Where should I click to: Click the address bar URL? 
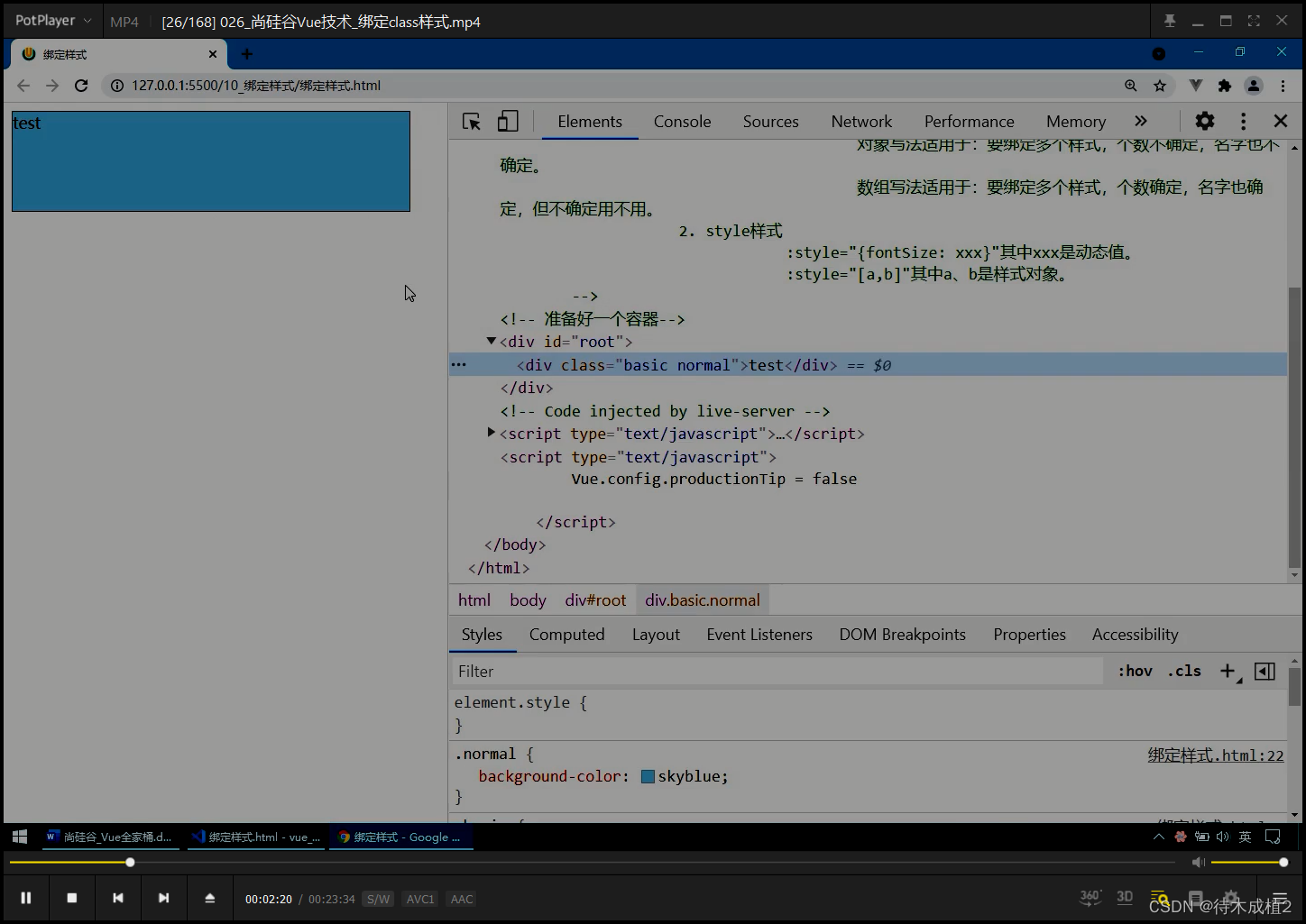[256, 86]
